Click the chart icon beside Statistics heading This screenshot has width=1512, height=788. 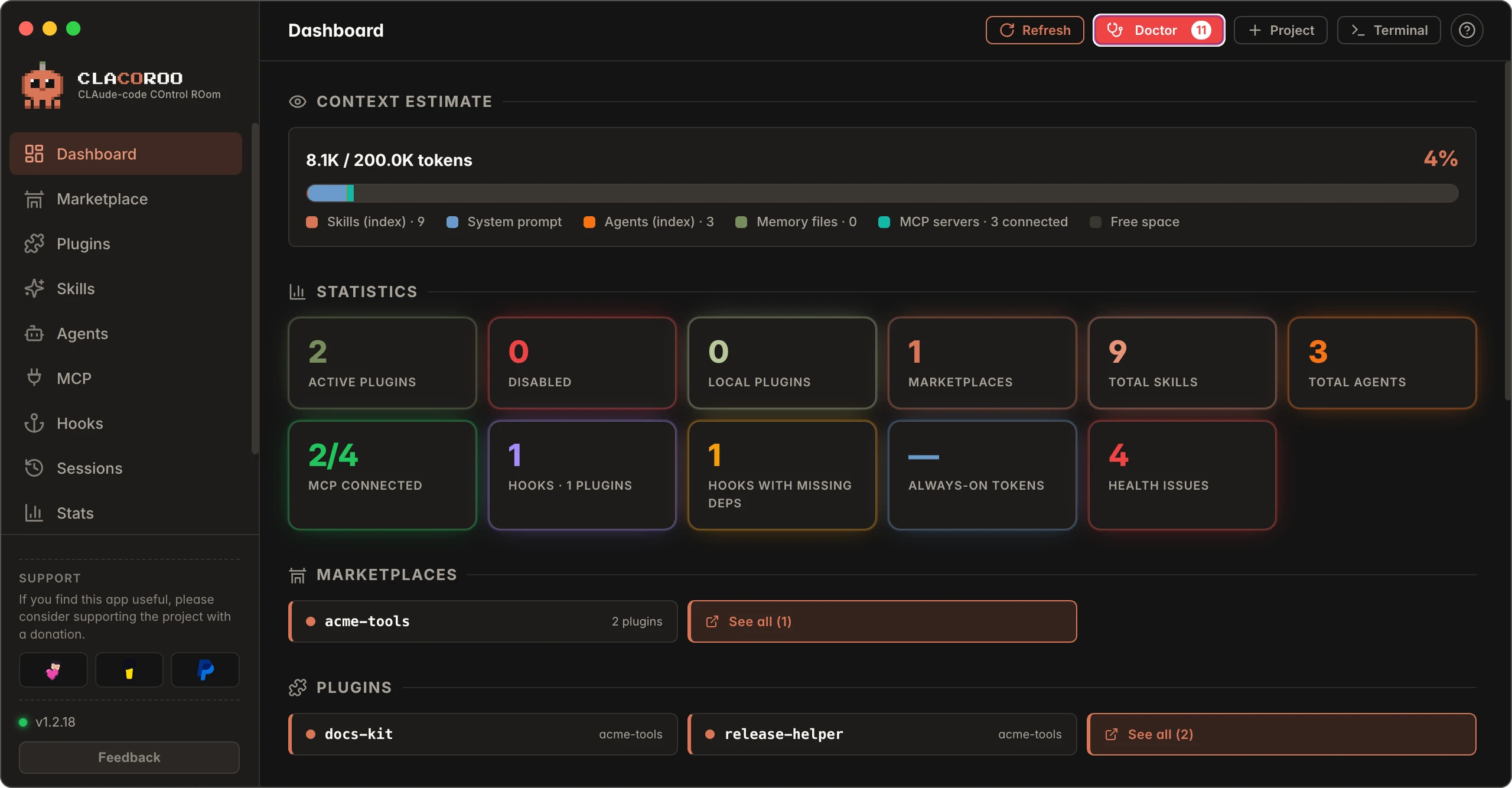pos(298,292)
